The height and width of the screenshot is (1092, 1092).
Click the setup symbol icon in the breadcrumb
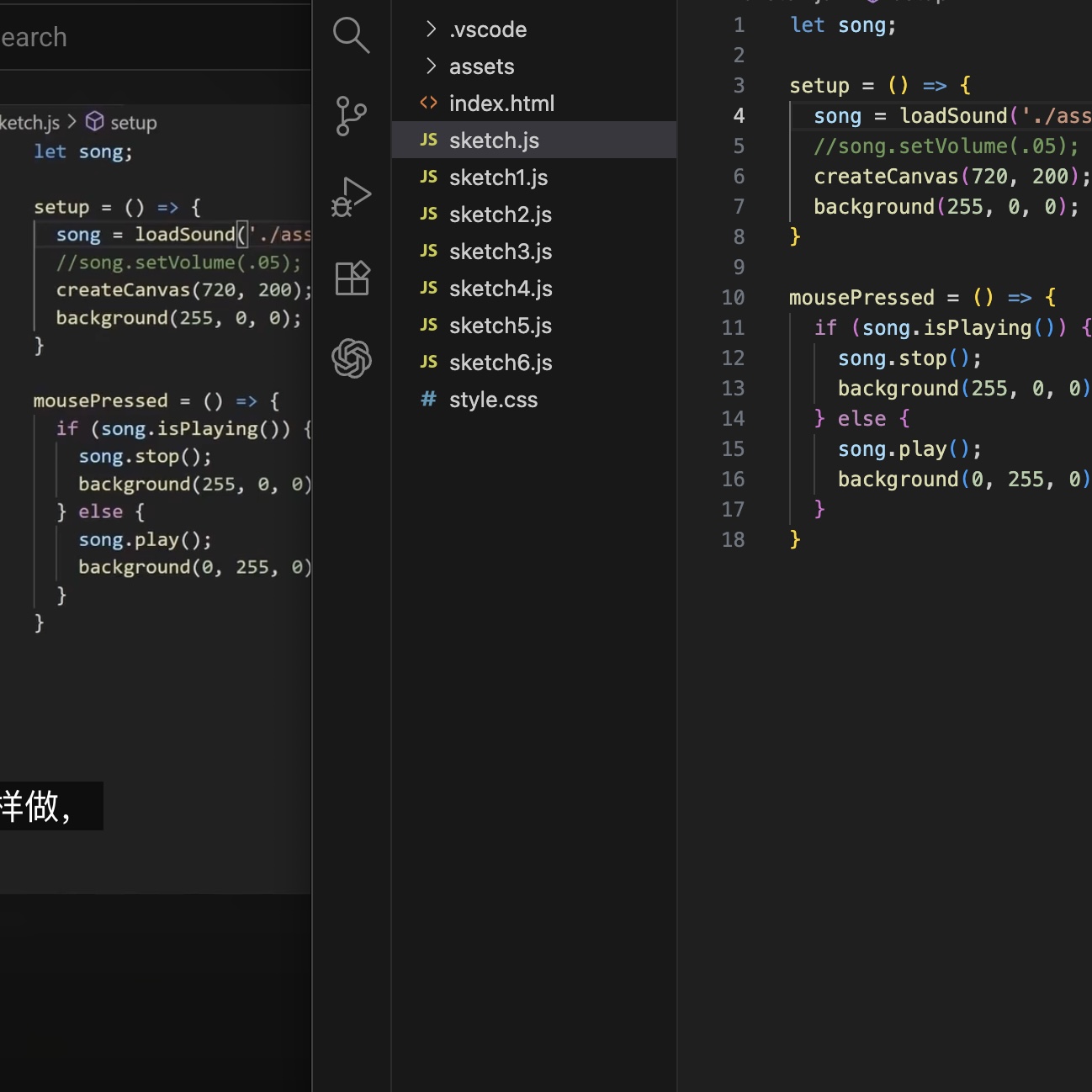(x=95, y=122)
